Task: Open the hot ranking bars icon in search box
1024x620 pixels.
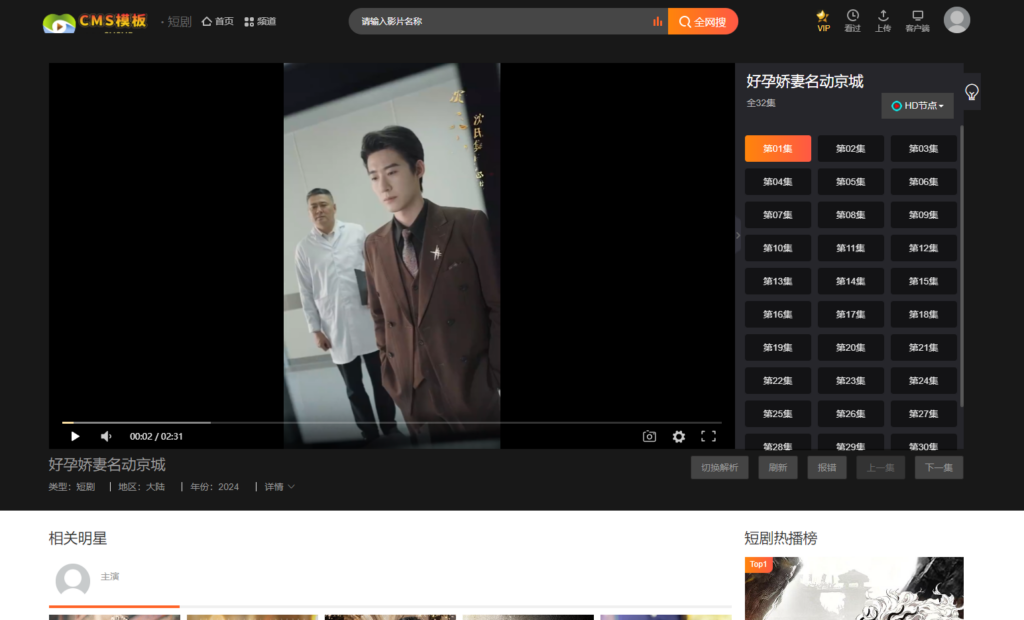Action: pyautogui.click(x=657, y=22)
